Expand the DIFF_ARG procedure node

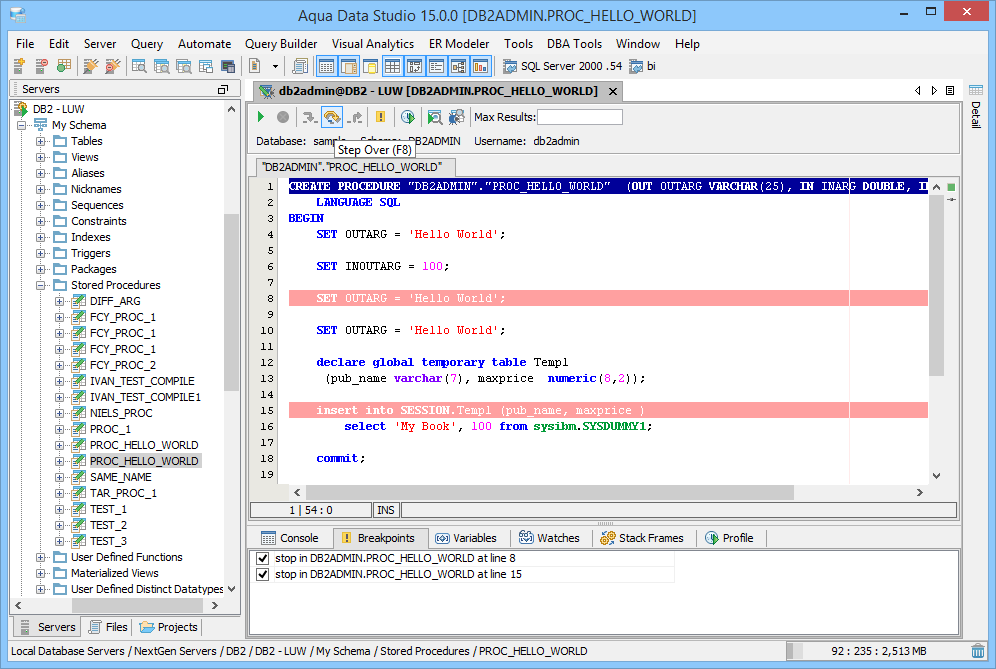coord(60,301)
